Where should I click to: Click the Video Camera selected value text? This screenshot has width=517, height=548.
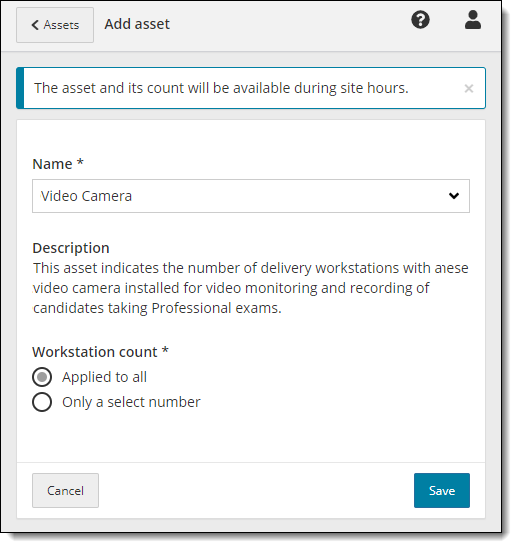(x=86, y=196)
